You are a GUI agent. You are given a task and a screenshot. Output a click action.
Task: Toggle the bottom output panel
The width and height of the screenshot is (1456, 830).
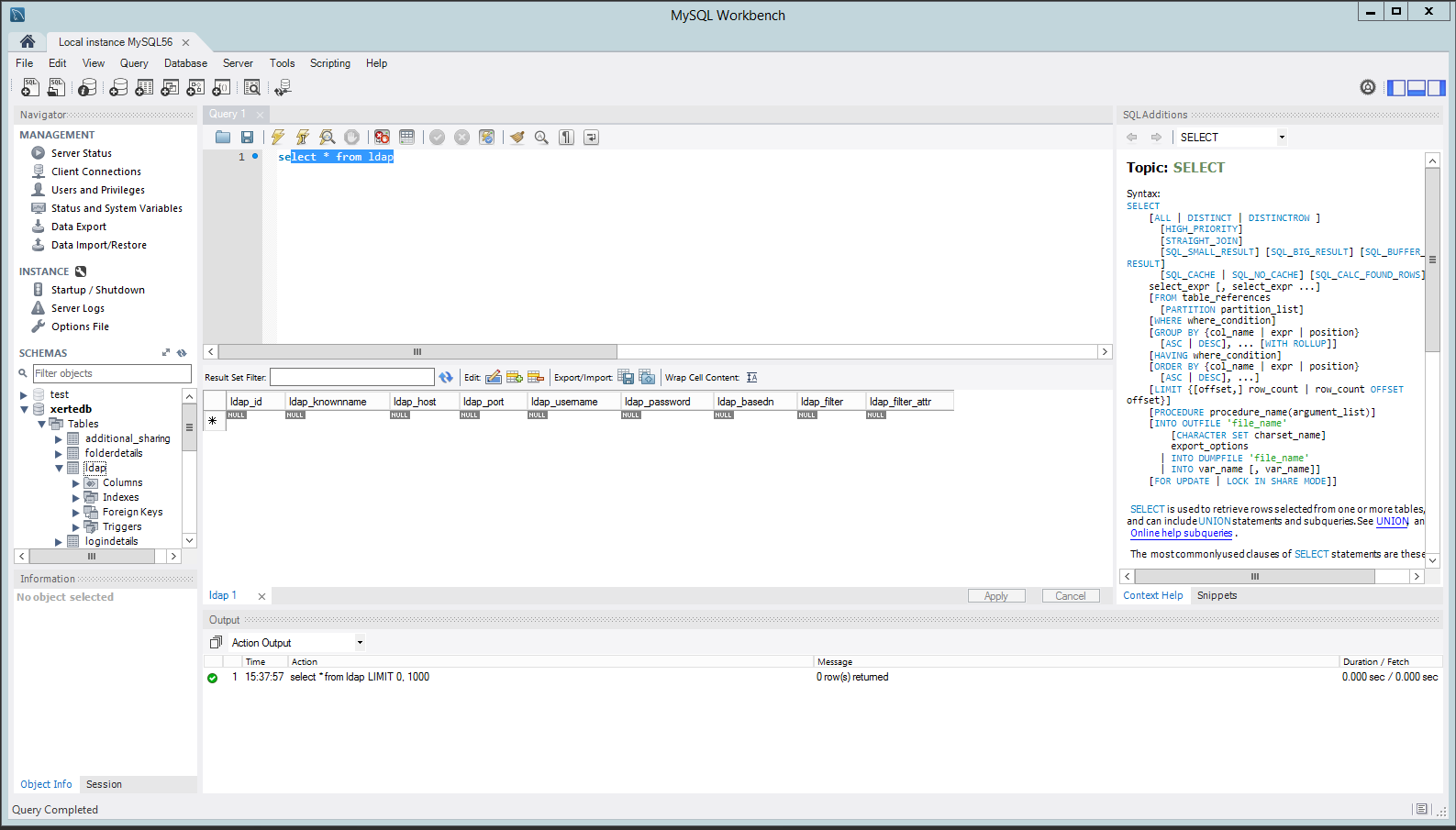[x=1417, y=88]
